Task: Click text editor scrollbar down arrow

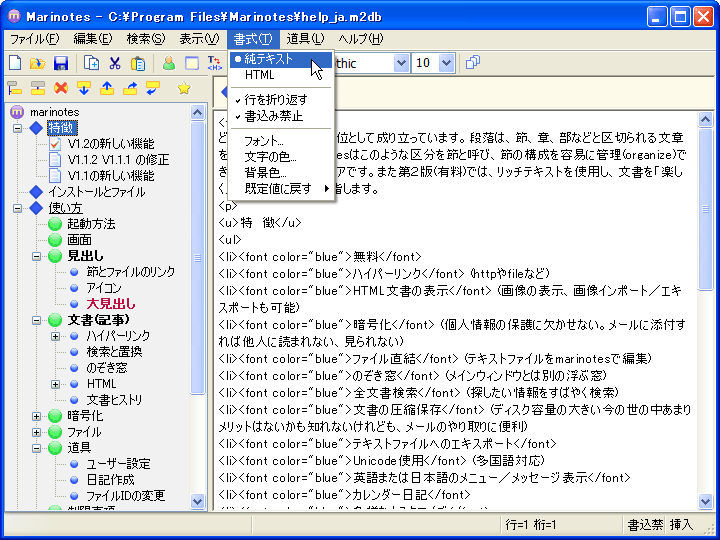Action: click(705, 501)
